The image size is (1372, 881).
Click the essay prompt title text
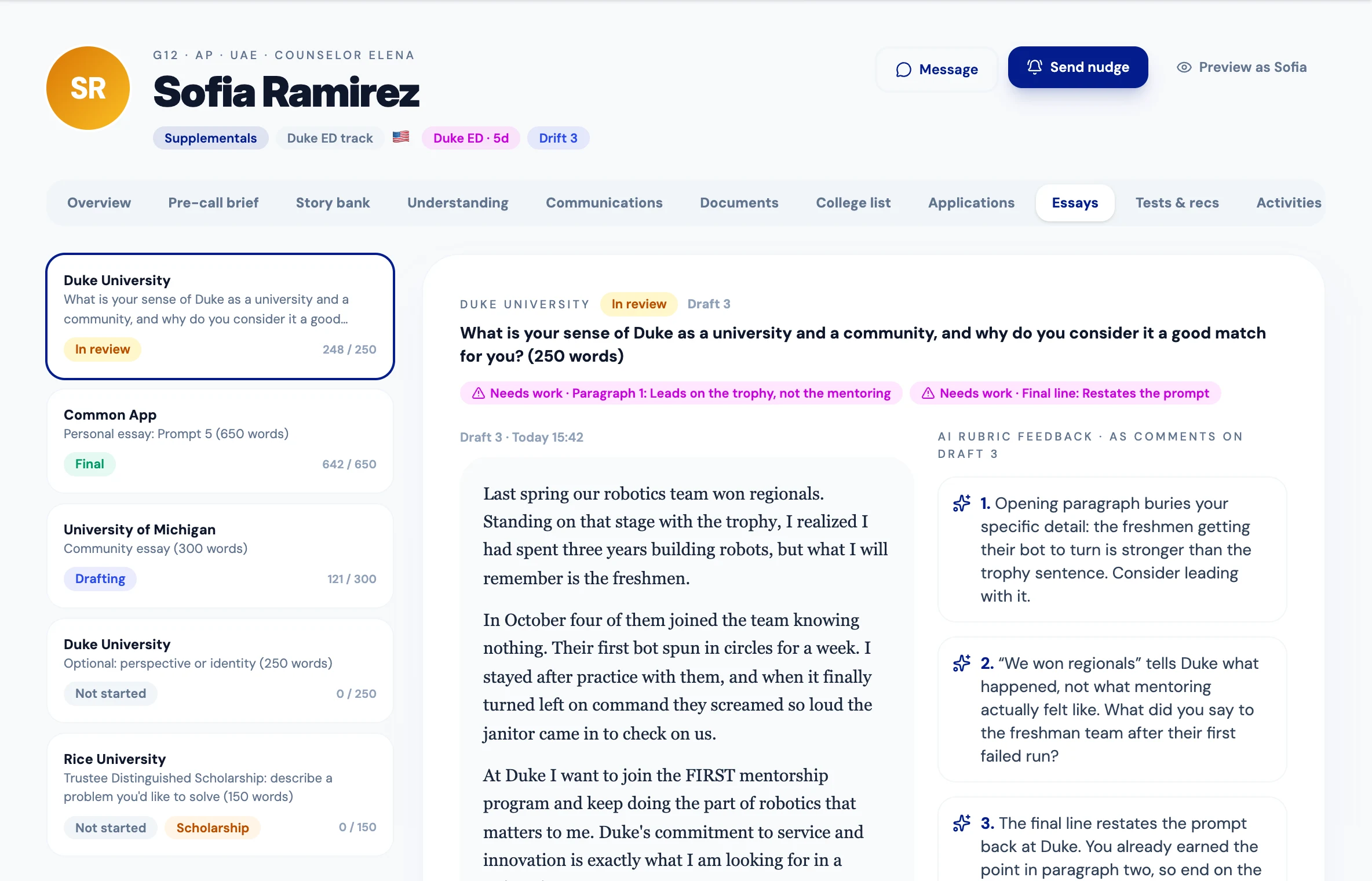[x=863, y=344]
